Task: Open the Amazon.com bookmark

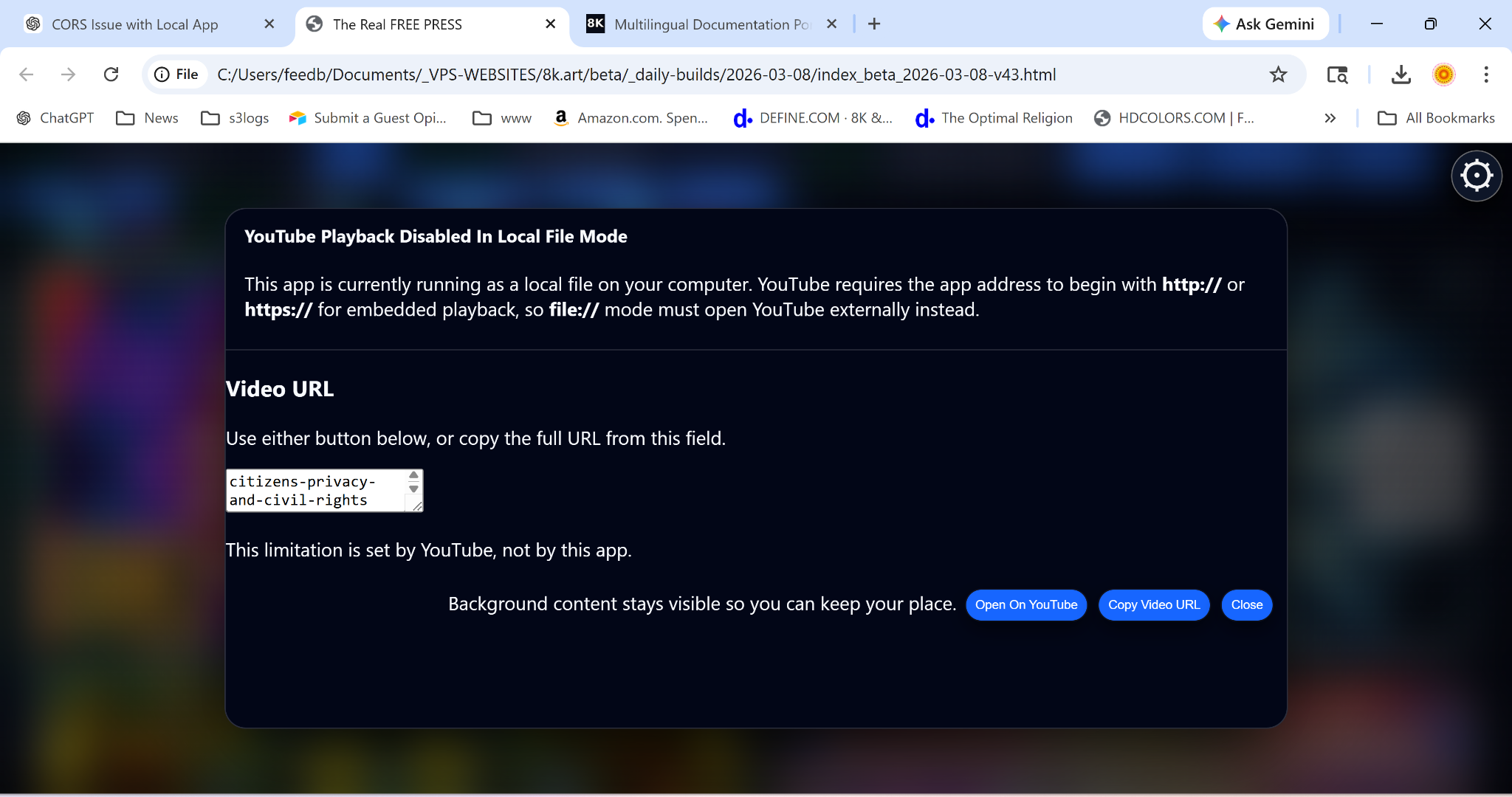Action: (x=630, y=118)
